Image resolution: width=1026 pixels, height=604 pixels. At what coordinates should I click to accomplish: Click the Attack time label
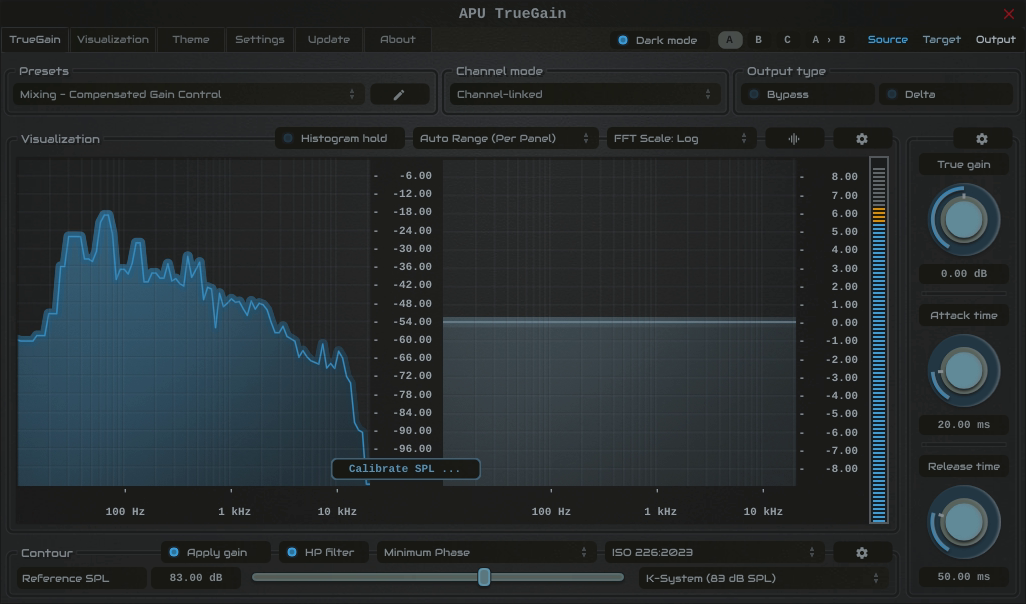(x=963, y=316)
